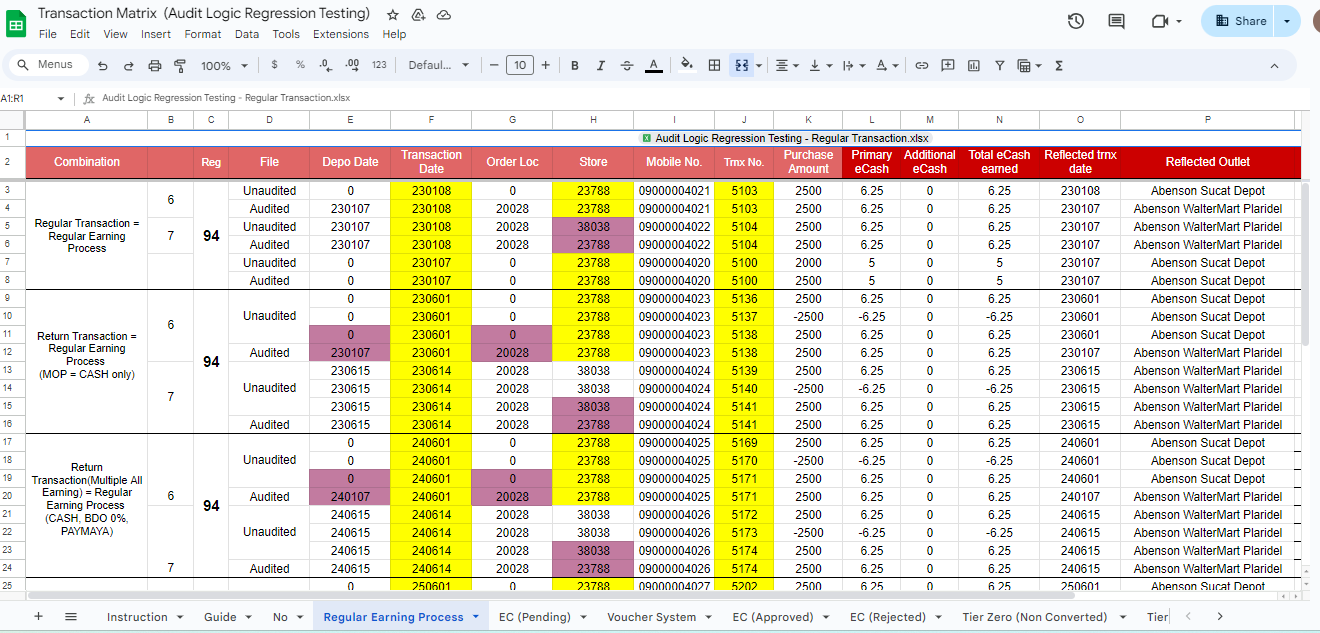This screenshot has width=1320, height=633.
Task: Toggle bold formatting
Action: (575, 65)
